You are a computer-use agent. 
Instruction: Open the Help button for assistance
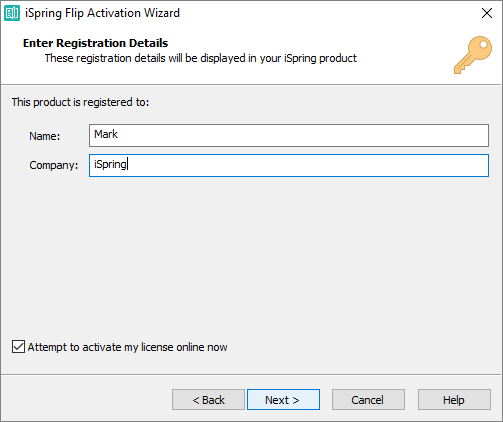(x=454, y=400)
